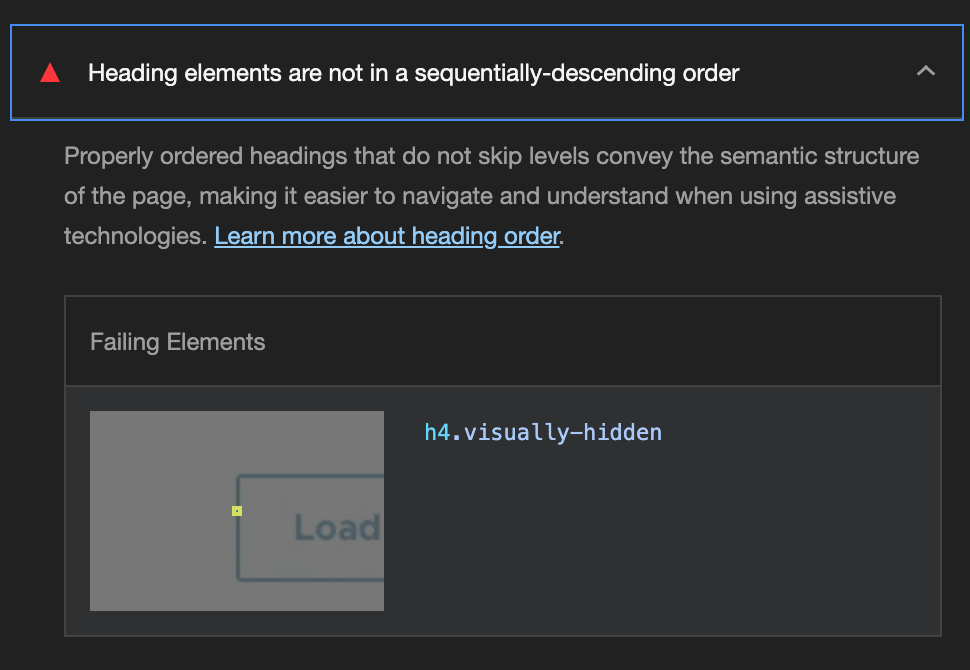Open the failing element screenshot thumbnail
970x670 pixels.
tap(237, 510)
